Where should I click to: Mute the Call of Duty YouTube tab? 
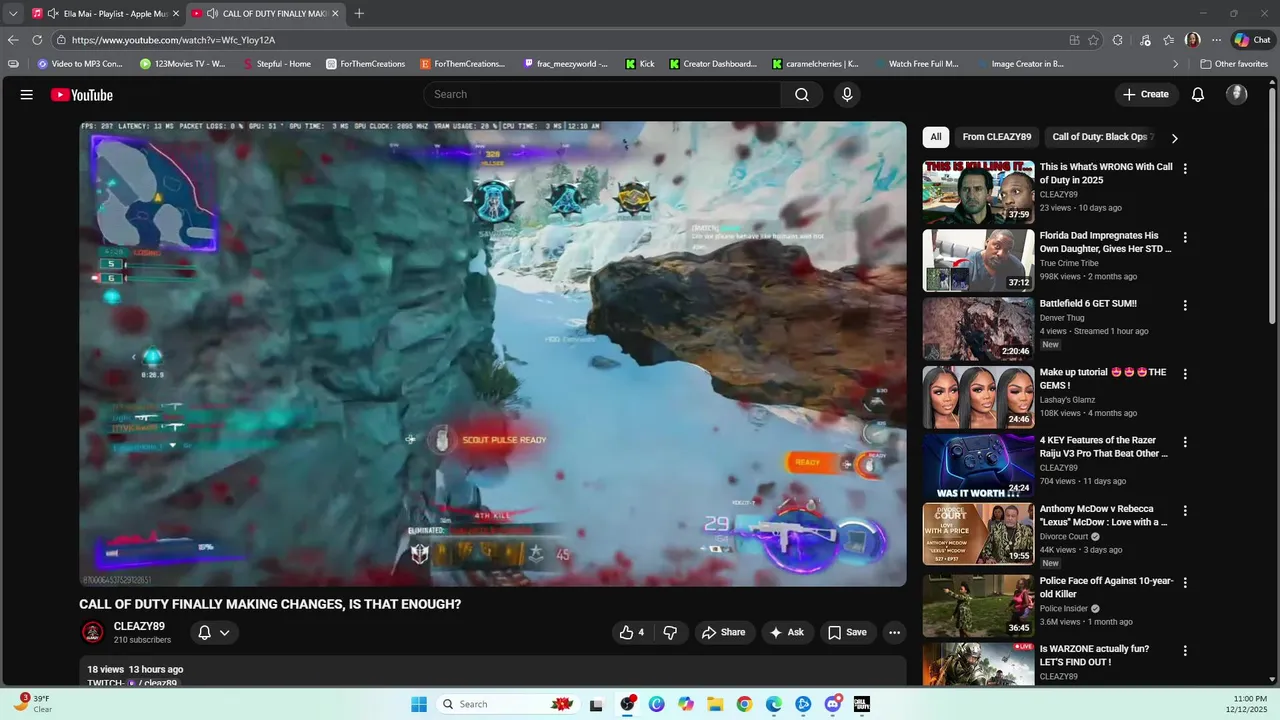coord(212,14)
